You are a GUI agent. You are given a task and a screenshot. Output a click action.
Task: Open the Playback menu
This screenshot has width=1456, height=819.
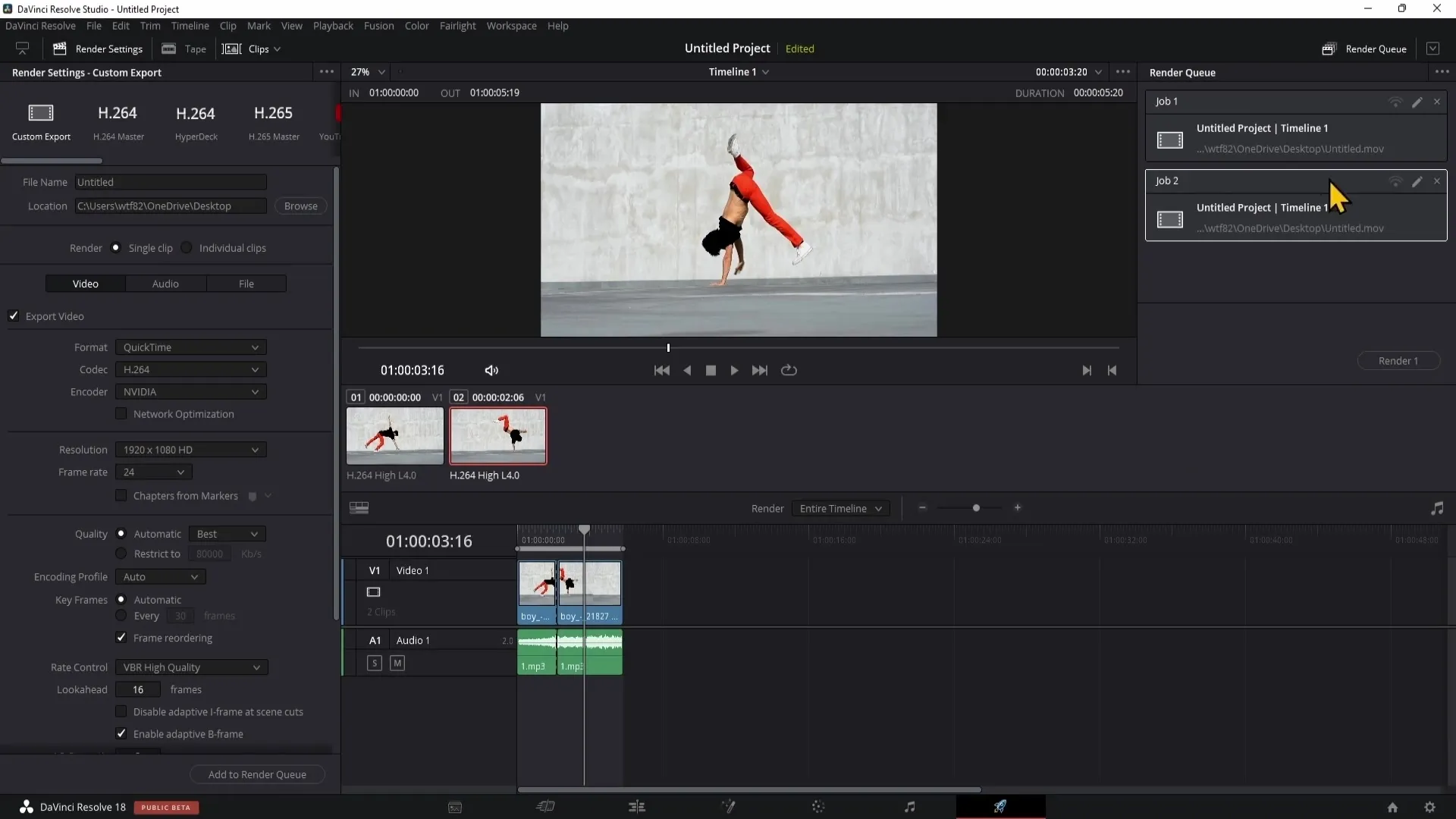click(x=333, y=25)
